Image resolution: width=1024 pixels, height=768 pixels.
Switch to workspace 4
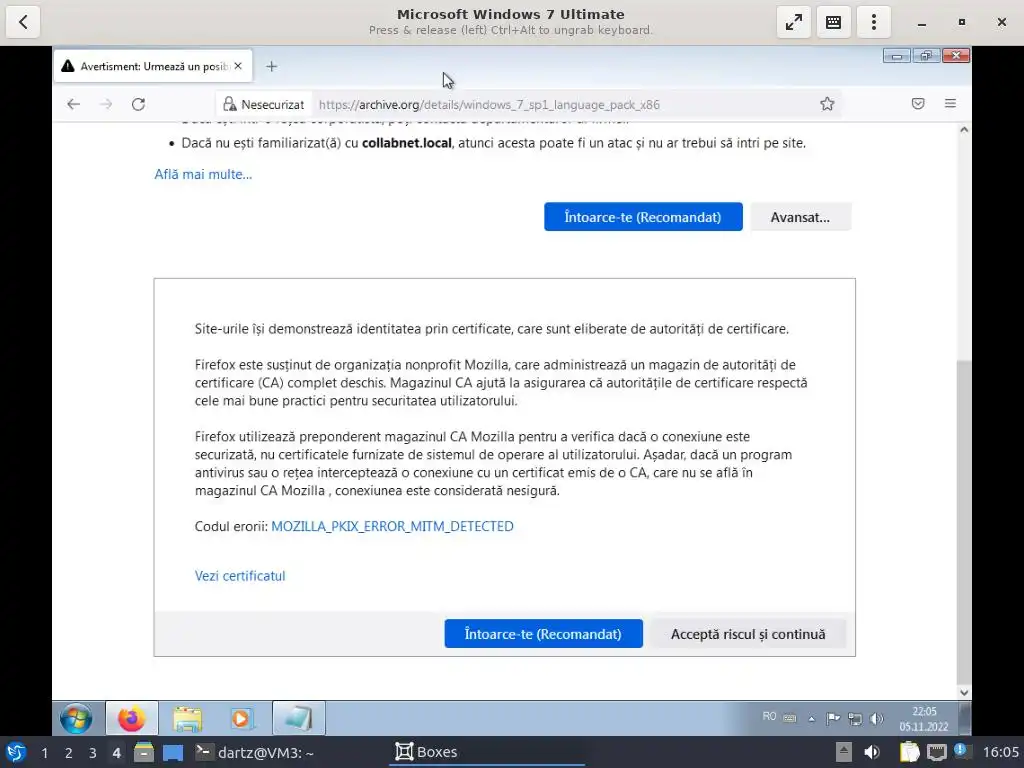click(x=116, y=753)
